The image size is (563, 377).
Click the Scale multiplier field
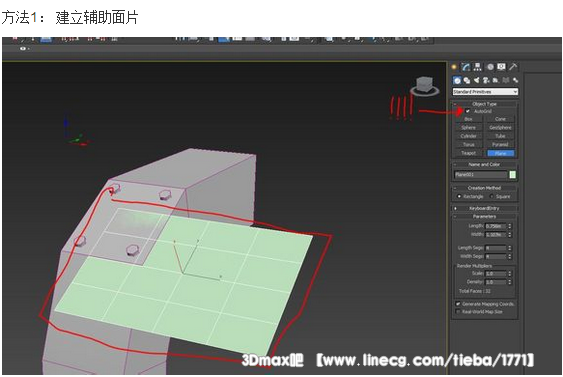tap(495, 274)
